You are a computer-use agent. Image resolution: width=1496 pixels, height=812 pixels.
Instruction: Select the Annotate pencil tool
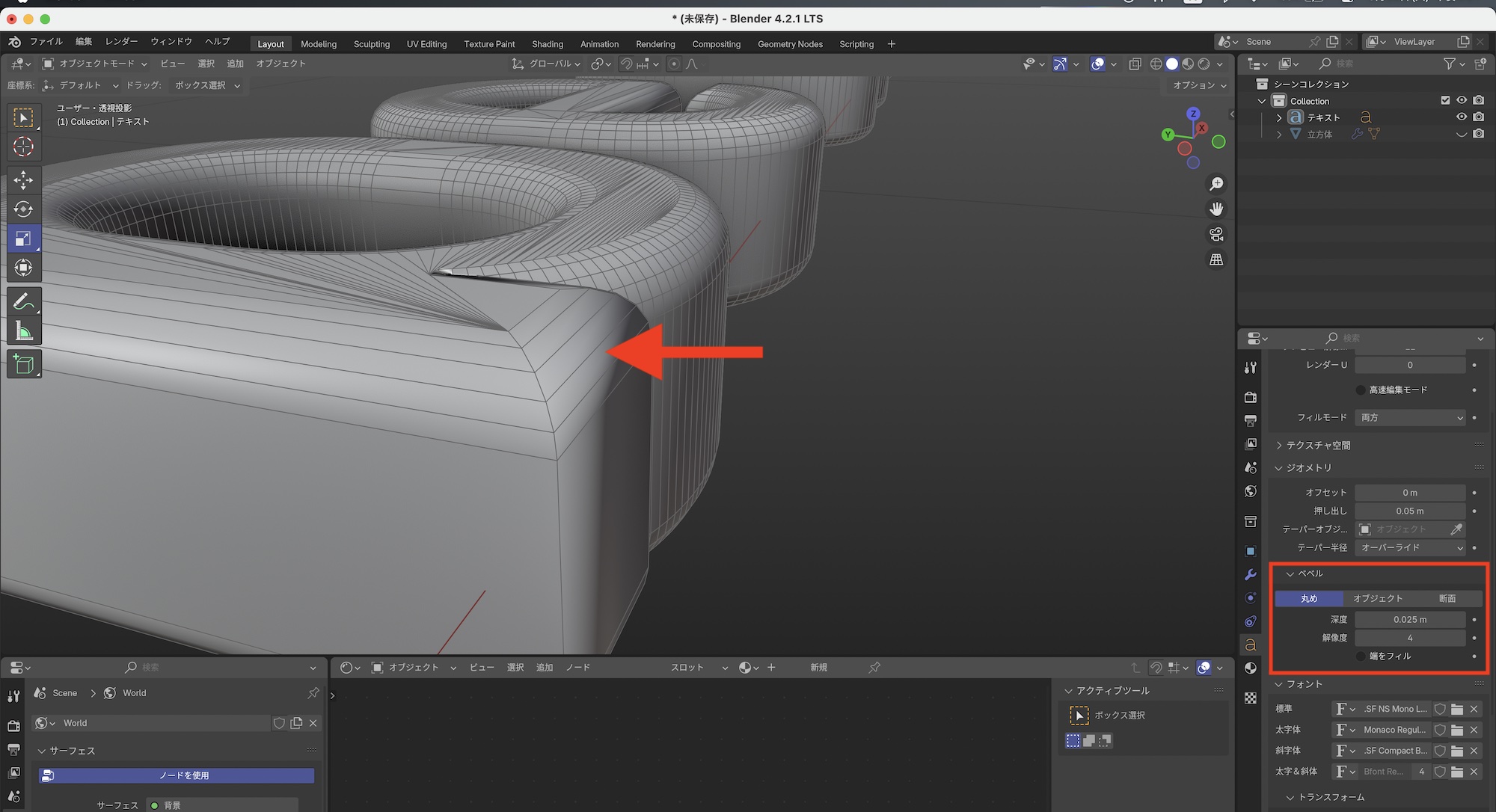23,301
